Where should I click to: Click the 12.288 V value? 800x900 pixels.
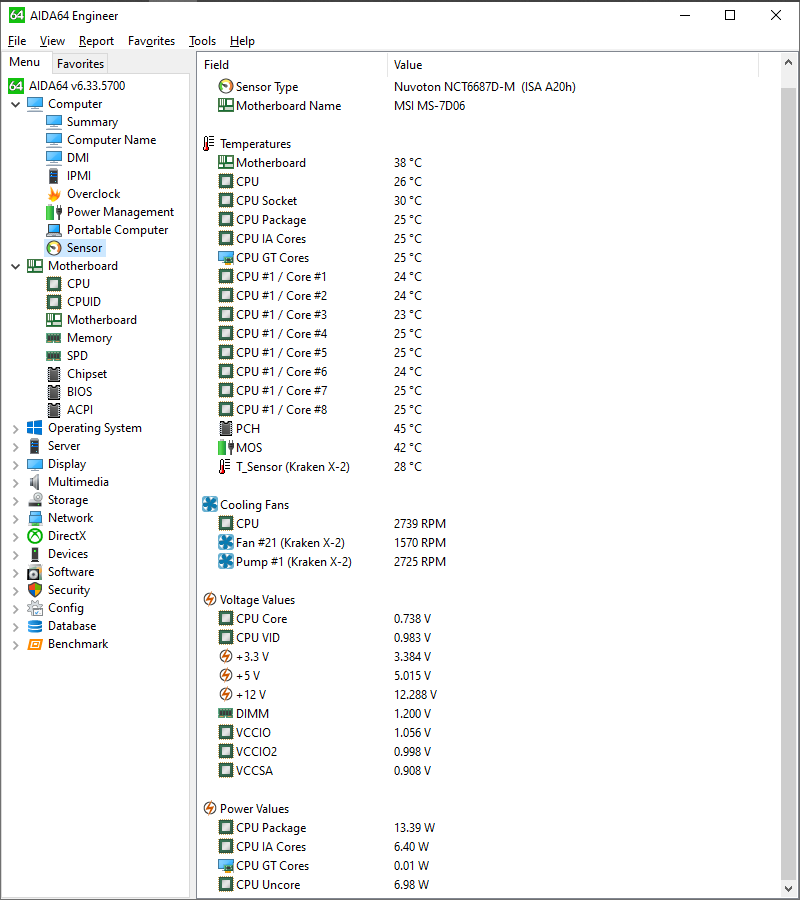(415, 695)
